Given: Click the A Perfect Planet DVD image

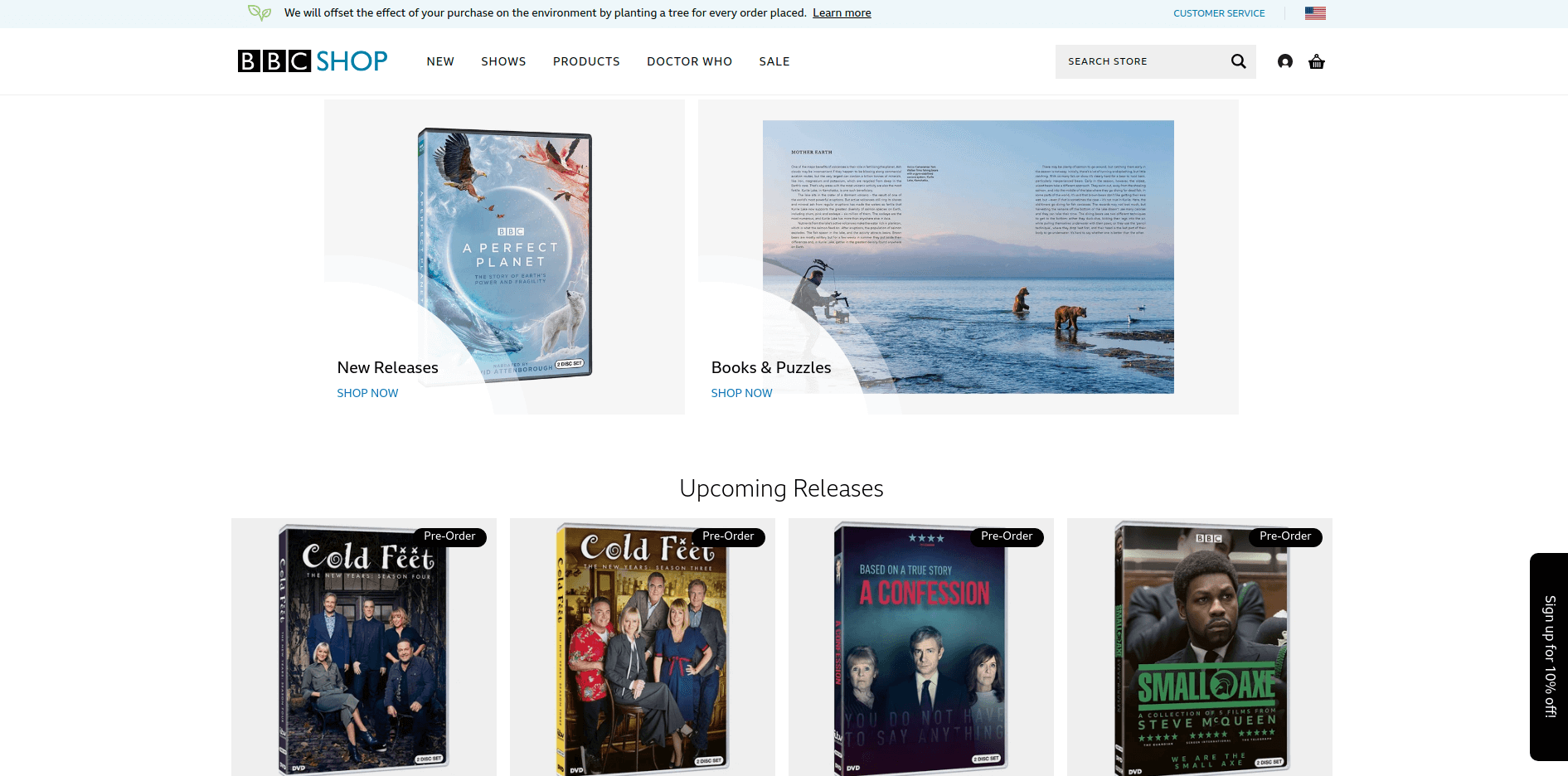Looking at the screenshot, I should click(505, 255).
